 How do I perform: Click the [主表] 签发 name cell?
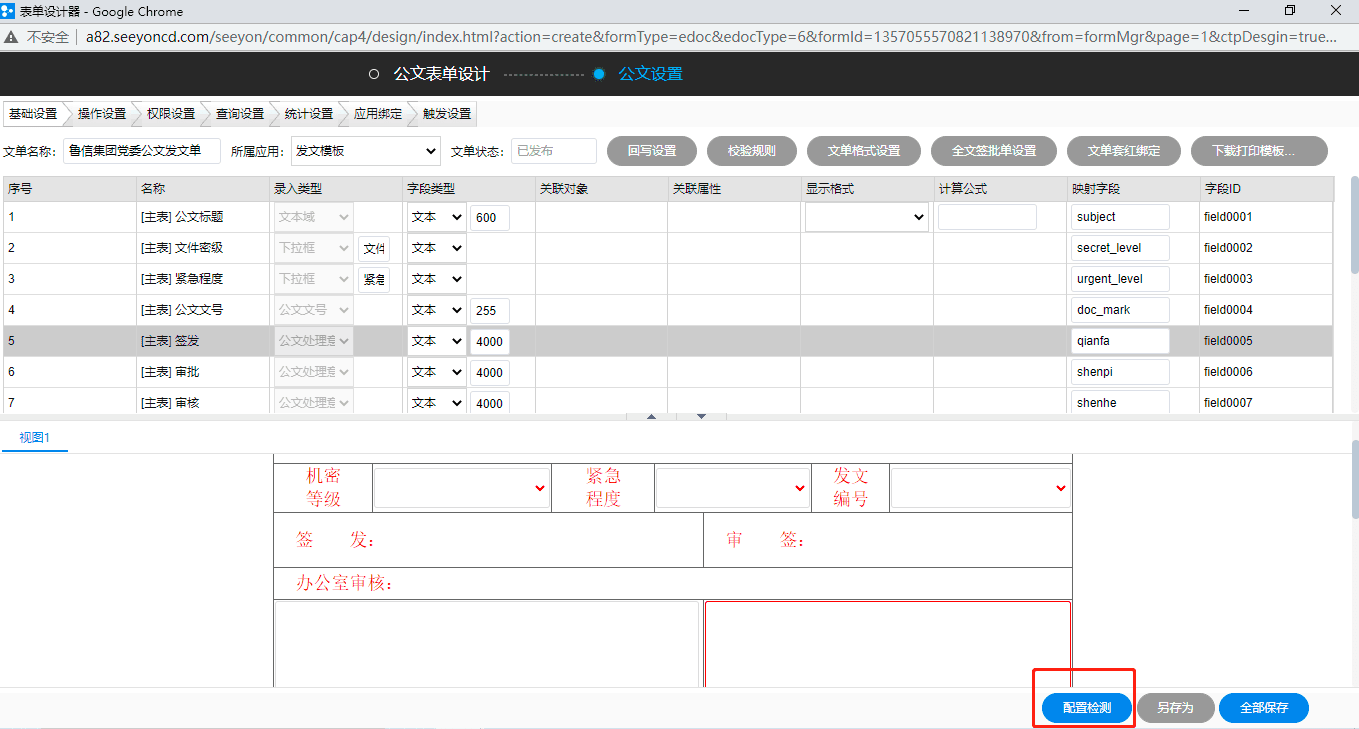pyautogui.click(x=203, y=341)
